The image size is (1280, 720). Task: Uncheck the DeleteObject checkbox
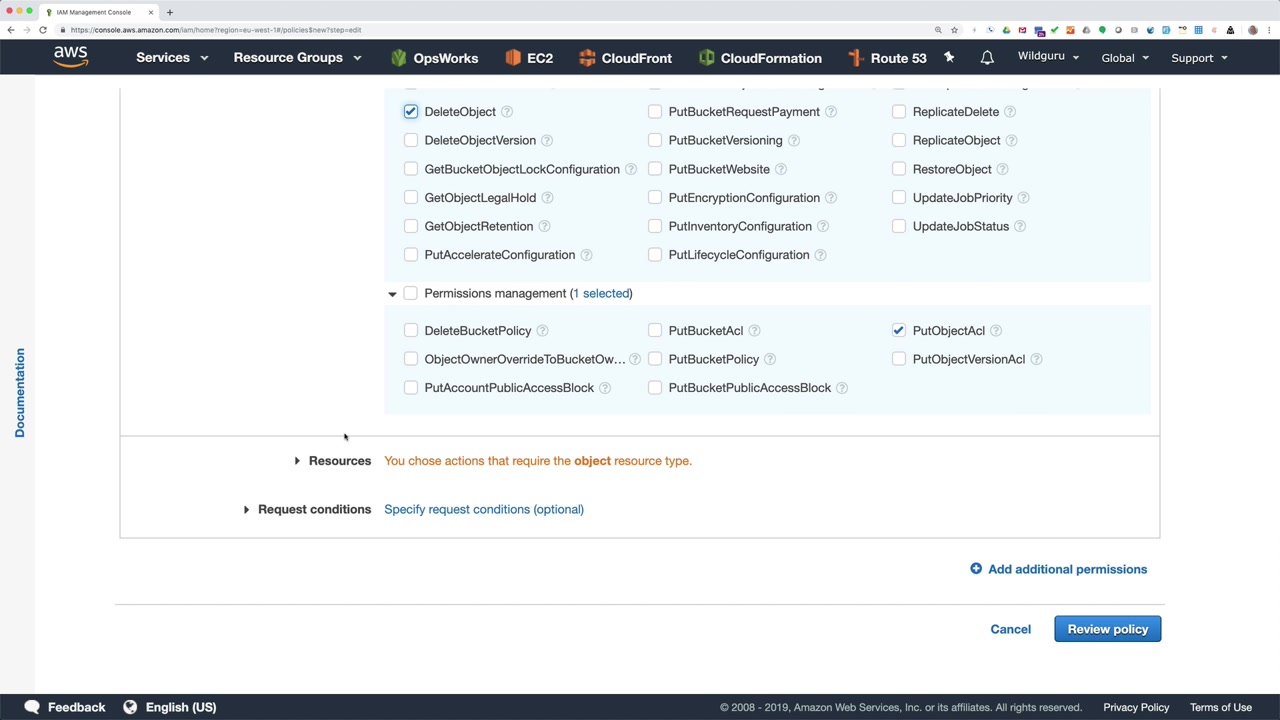click(x=411, y=112)
